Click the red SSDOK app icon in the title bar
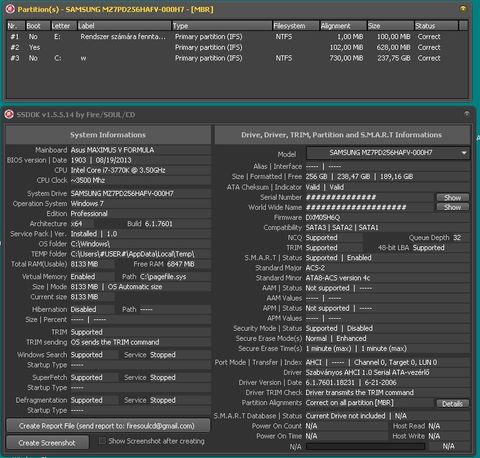The width and height of the screenshot is (480, 458). [9, 115]
